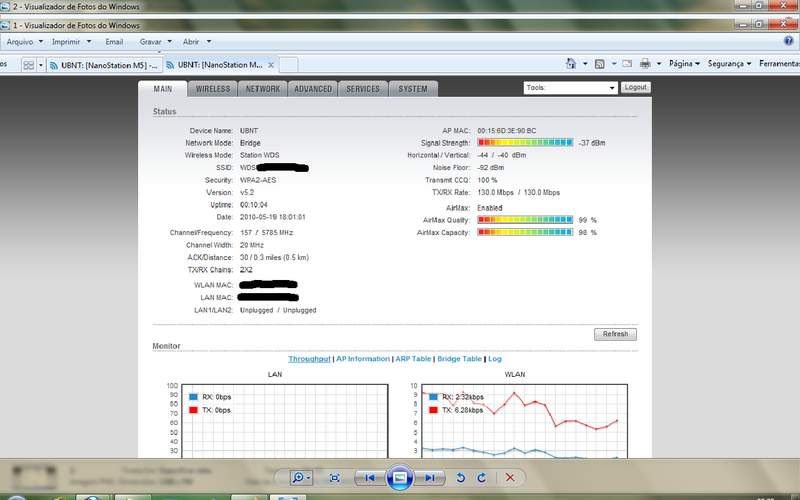Open the Abrir menu
Viewport: 800px width, 500px height.
coord(196,42)
